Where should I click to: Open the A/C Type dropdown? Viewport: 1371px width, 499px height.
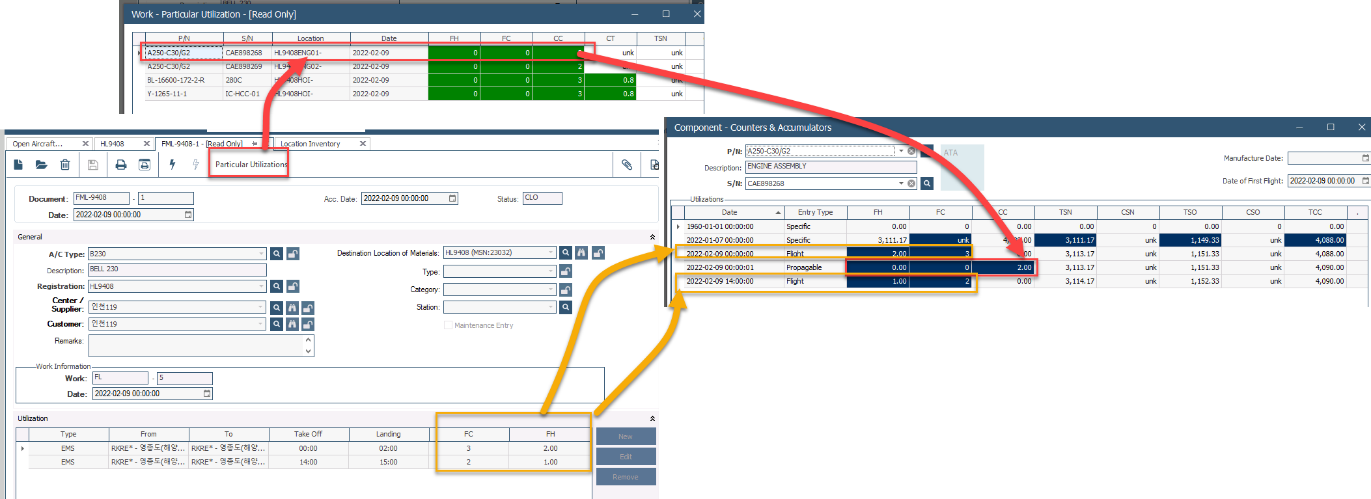coord(261,254)
